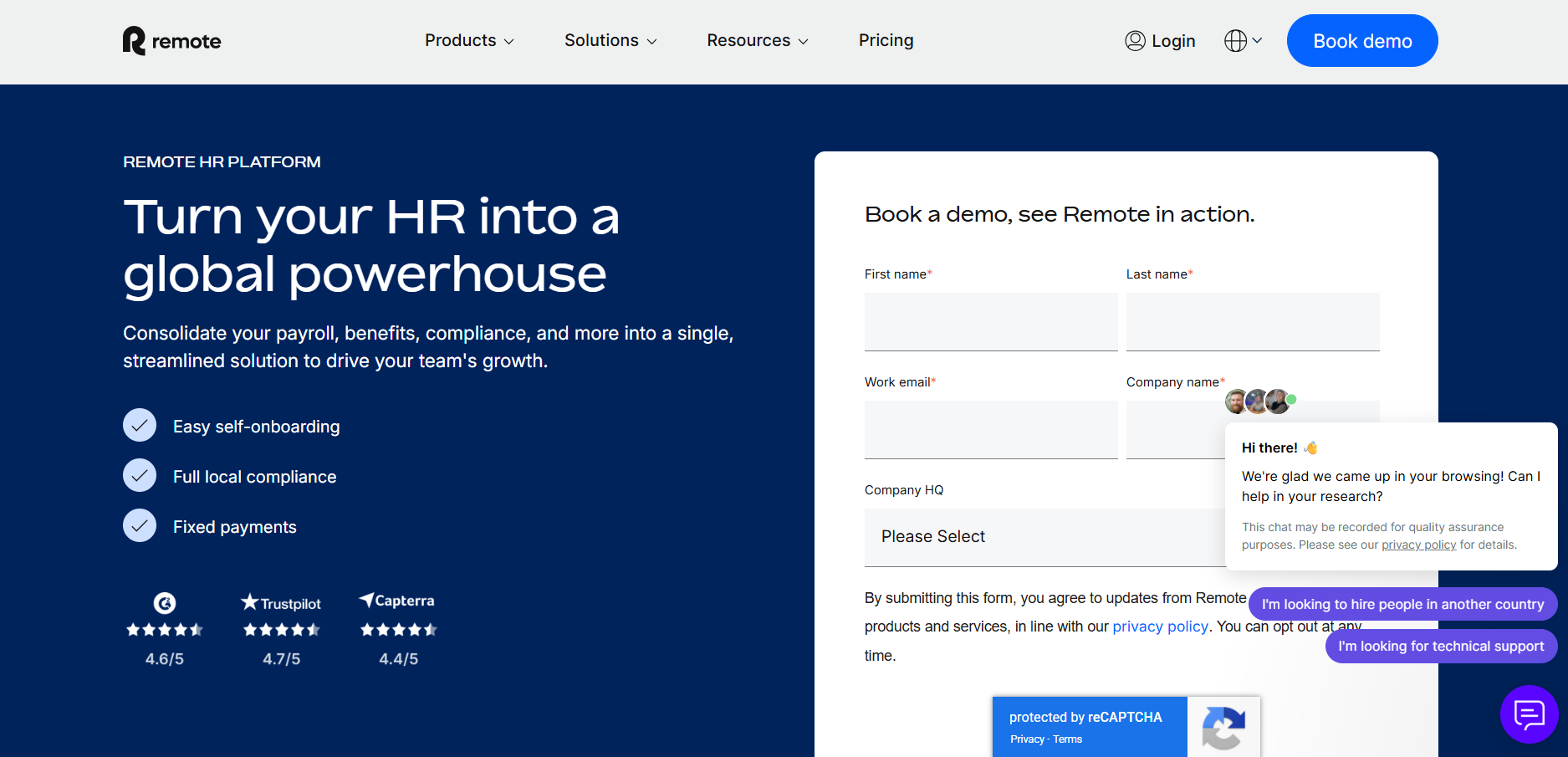Focus the Work email field
1568x757 pixels.
coord(991,430)
